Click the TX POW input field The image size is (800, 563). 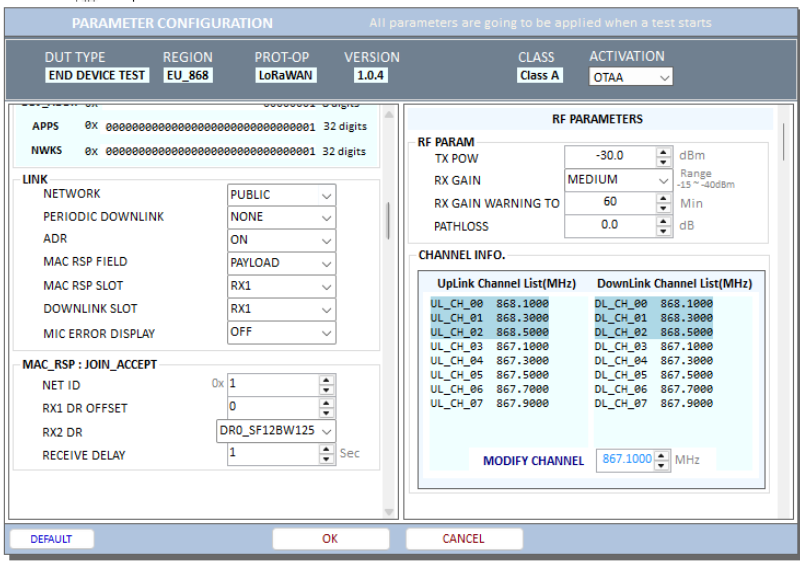click(x=610, y=156)
